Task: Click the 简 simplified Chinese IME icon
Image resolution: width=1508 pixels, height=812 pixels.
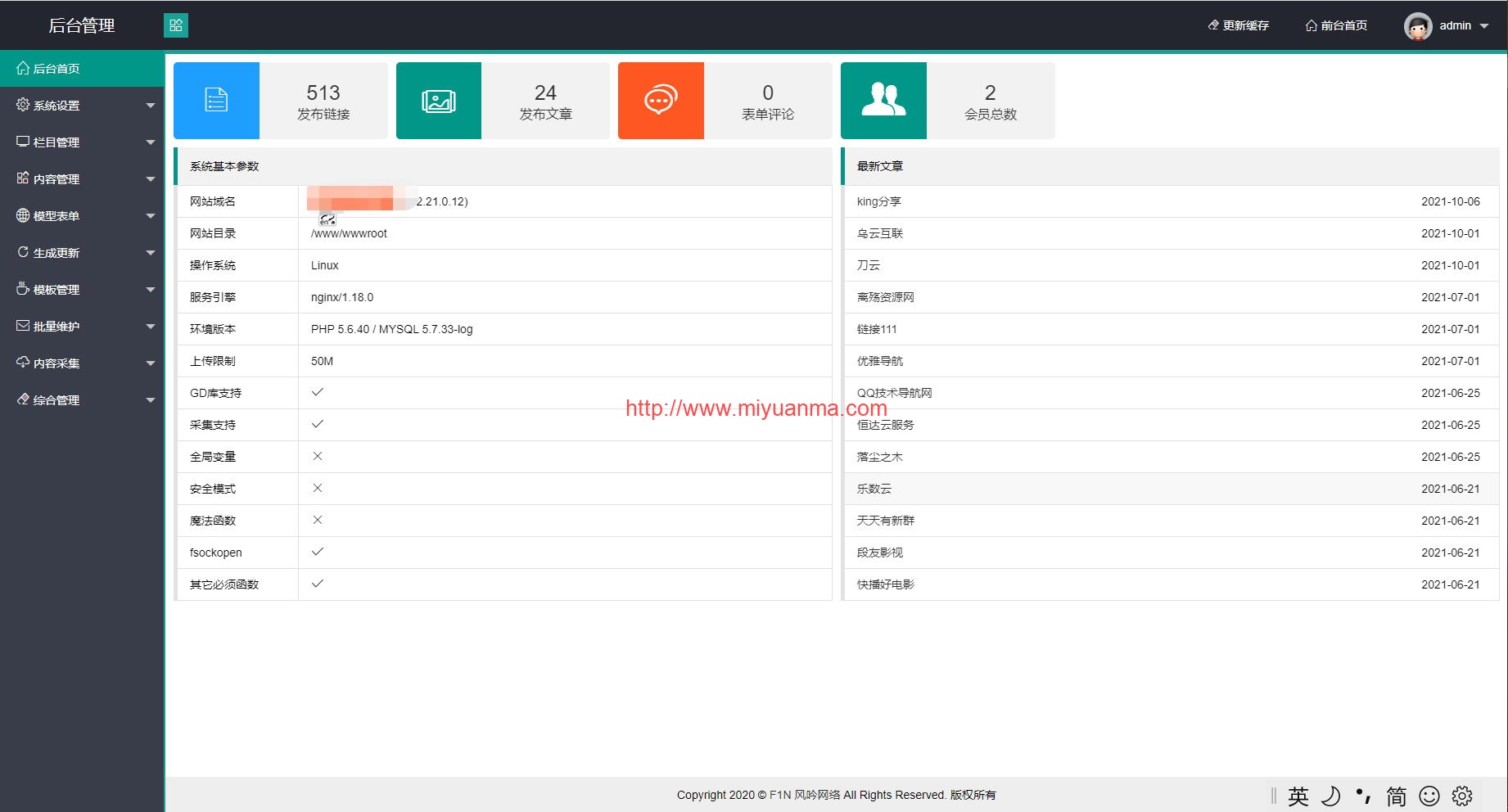Action: 1397,796
